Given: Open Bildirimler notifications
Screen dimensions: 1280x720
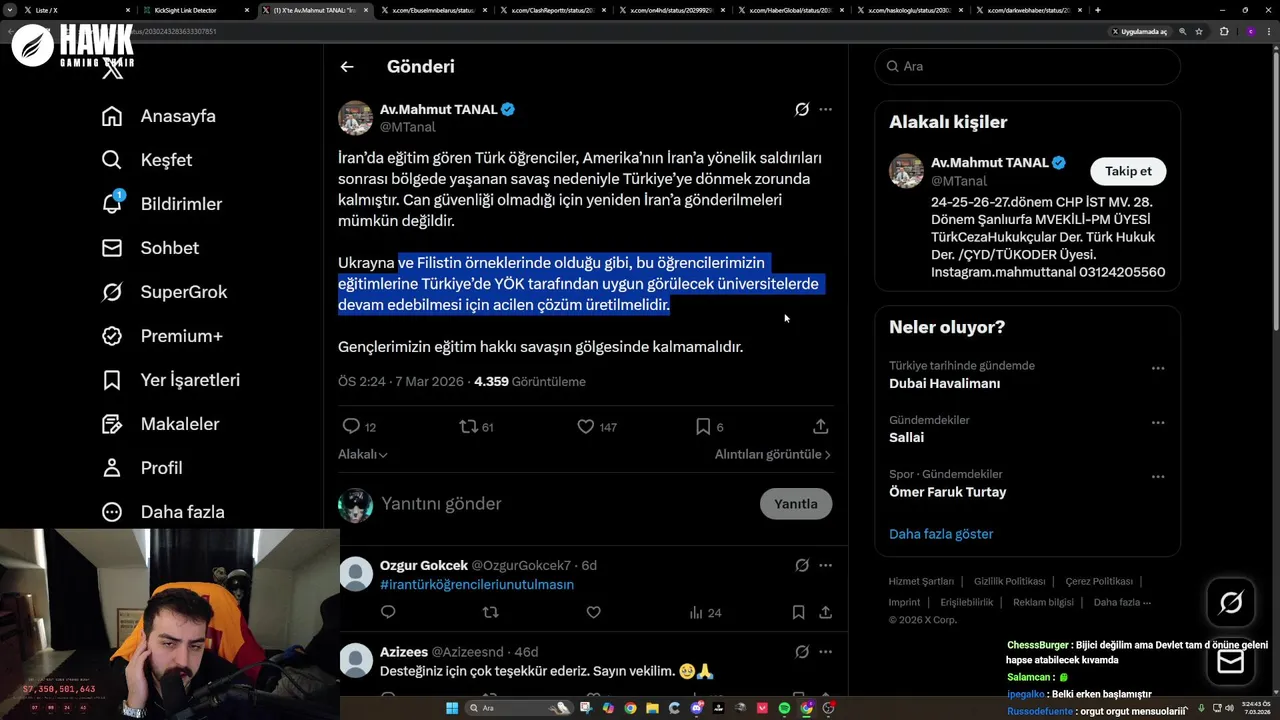Looking at the screenshot, I should point(162,204).
